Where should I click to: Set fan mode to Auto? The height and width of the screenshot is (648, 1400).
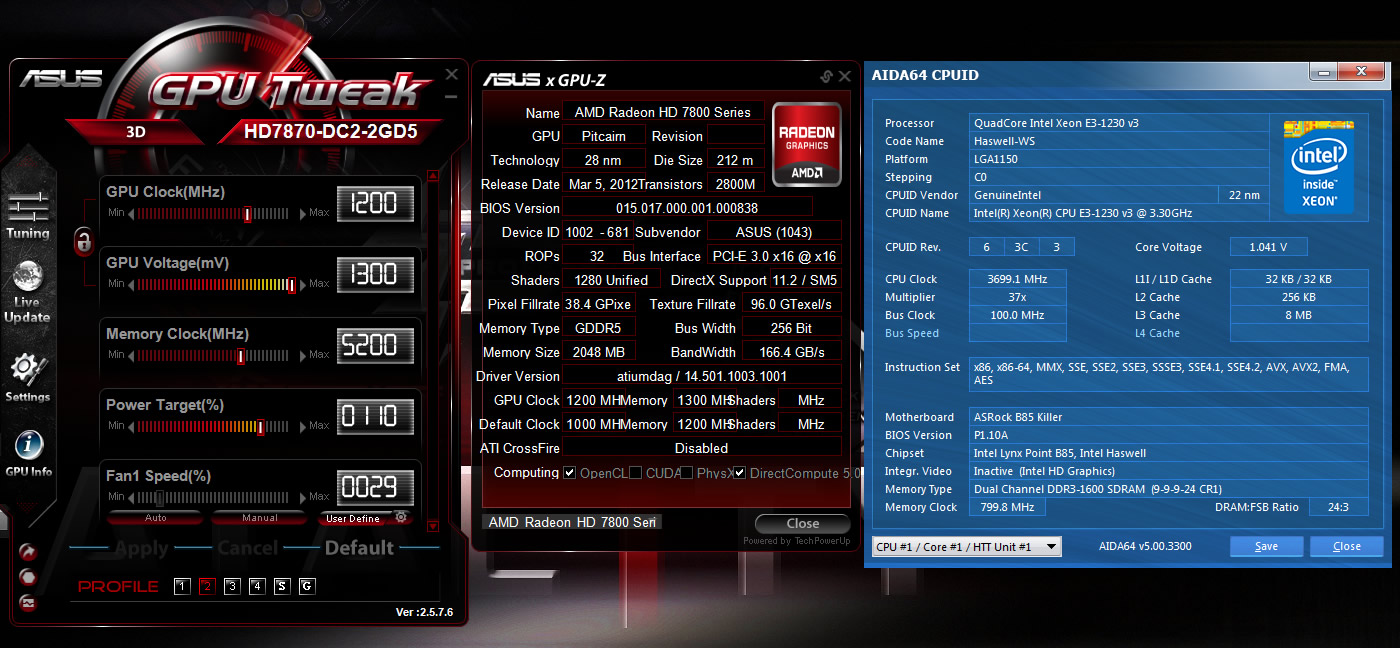click(156, 518)
